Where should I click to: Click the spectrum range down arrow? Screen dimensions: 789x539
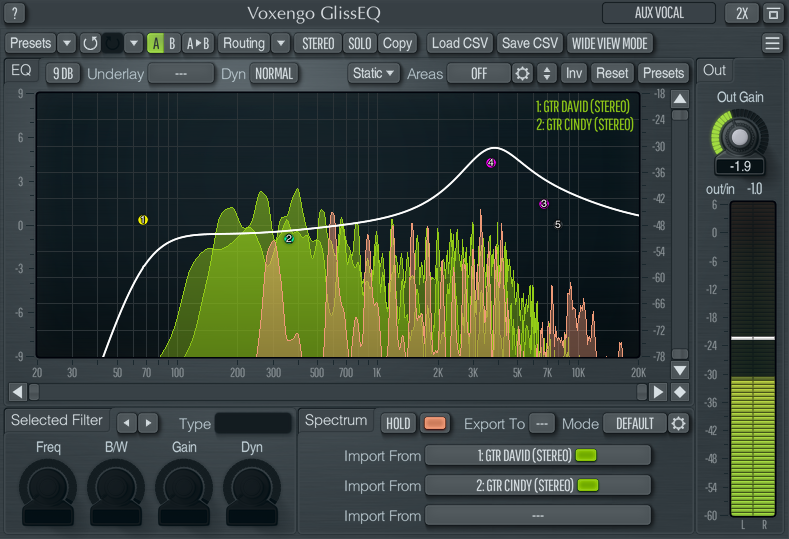(680, 371)
